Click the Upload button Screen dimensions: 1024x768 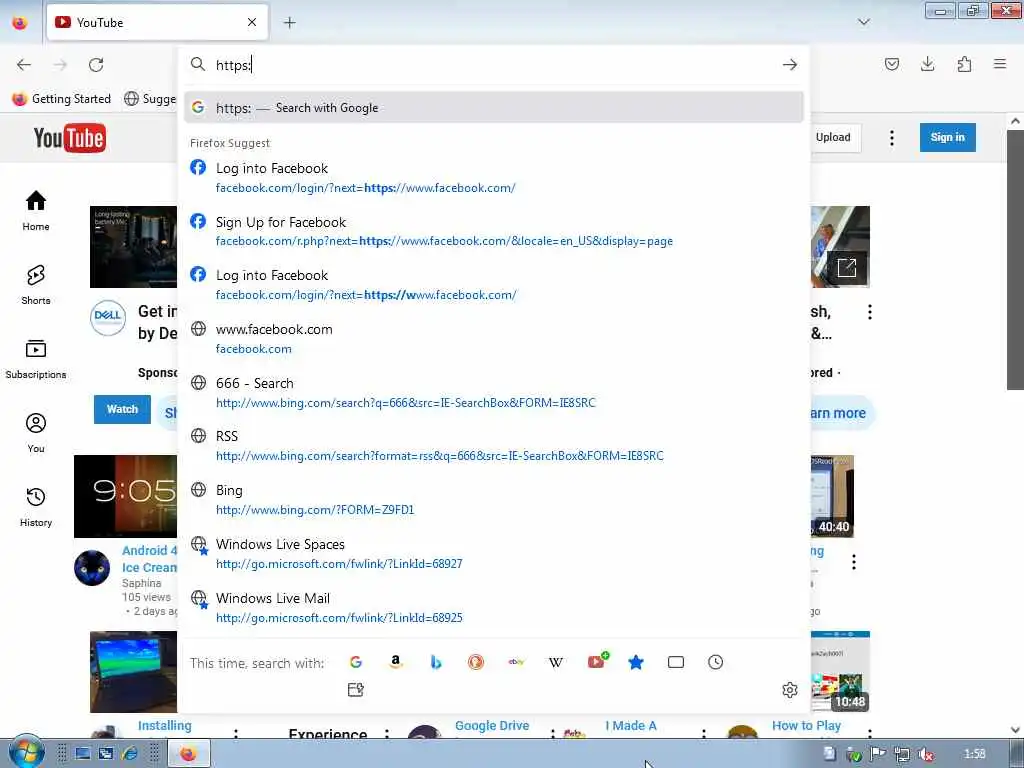[x=833, y=138]
